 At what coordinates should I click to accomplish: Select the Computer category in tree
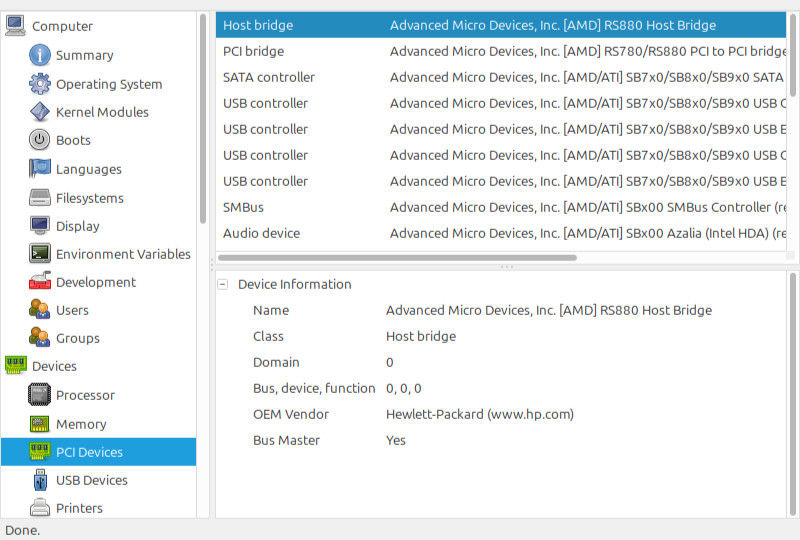(x=63, y=26)
